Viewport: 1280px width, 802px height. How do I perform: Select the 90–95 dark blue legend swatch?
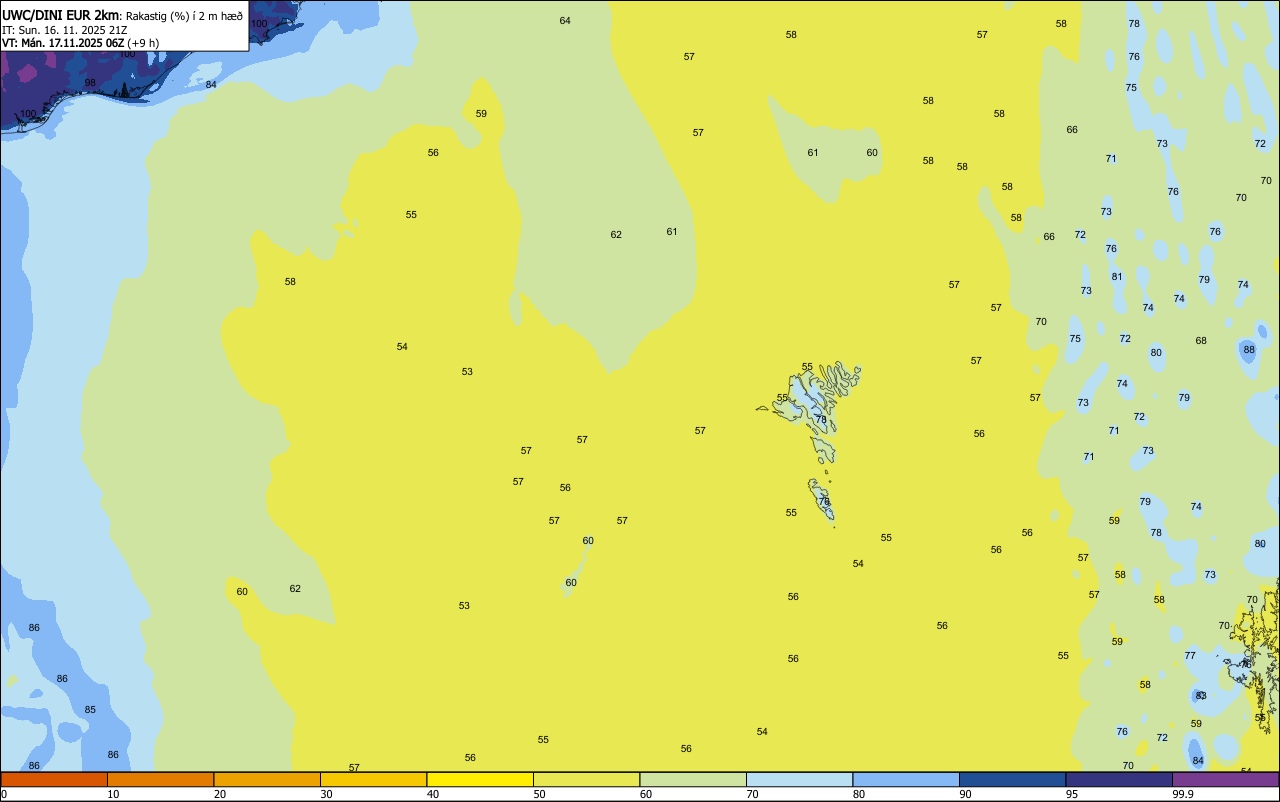click(1012, 779)
